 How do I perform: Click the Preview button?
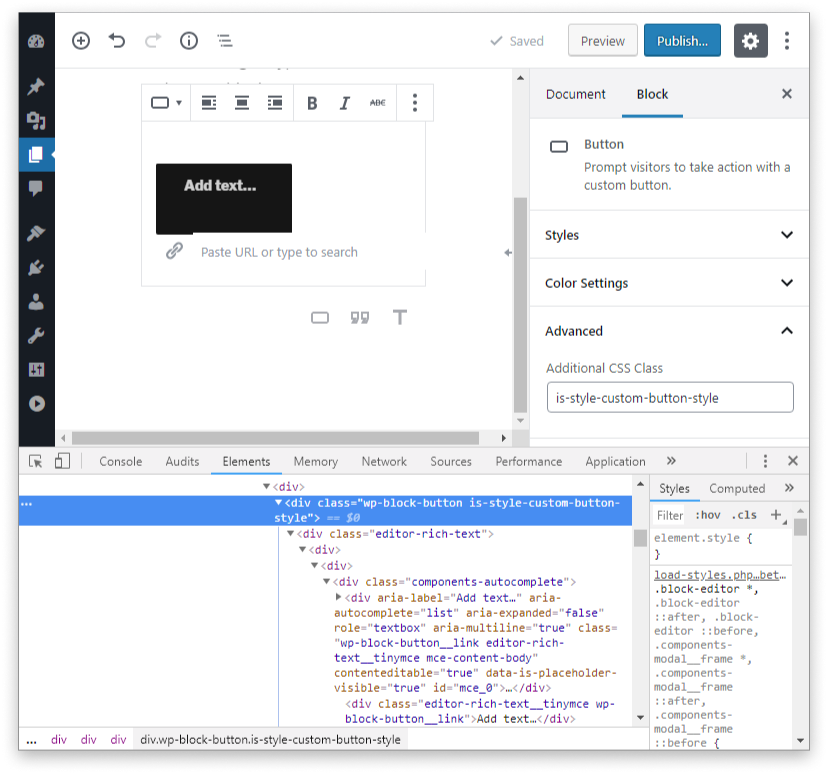pos(602,41)
